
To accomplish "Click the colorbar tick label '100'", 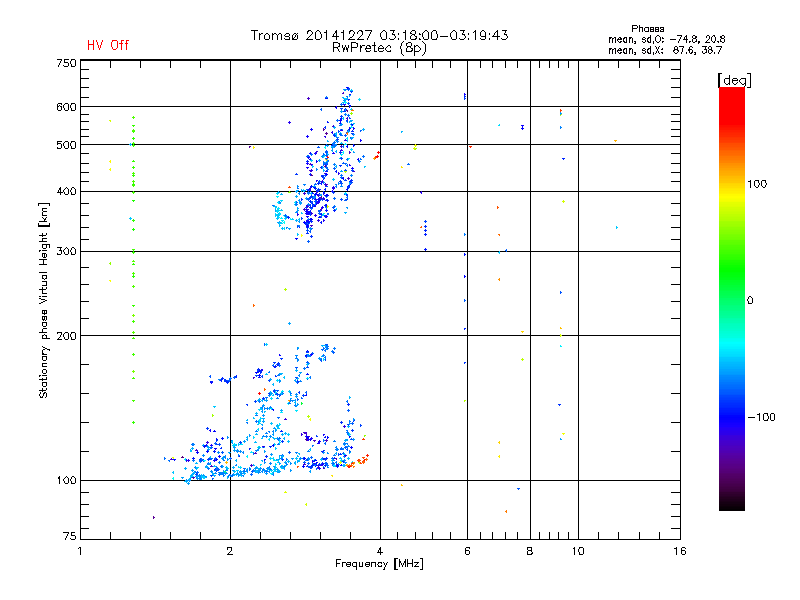I will point(757,184).
